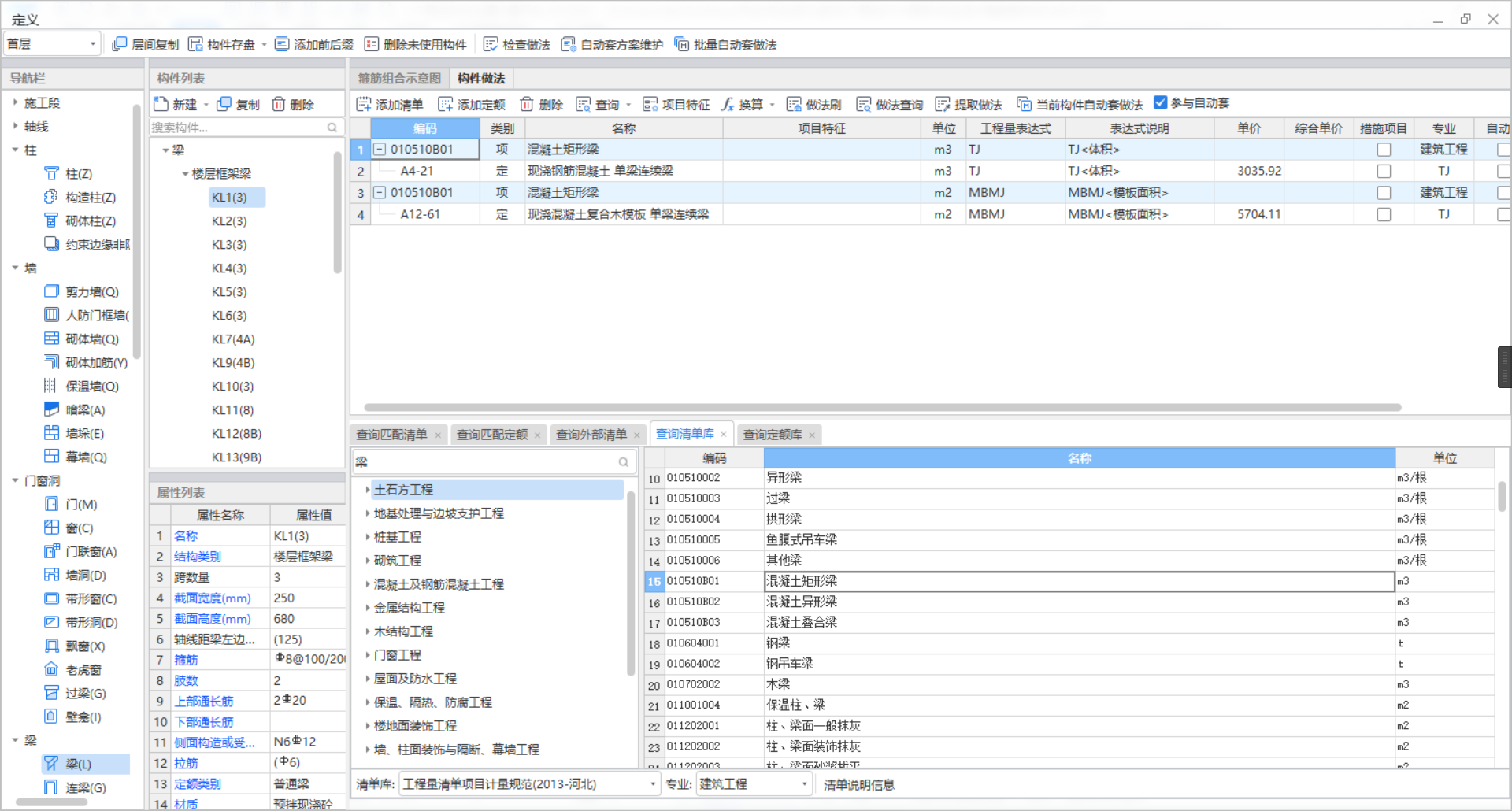Viewport: 1512px width, 811px height.
Task: Click 删除 in 构件做法 toolbar
Action: coord(542,104)
